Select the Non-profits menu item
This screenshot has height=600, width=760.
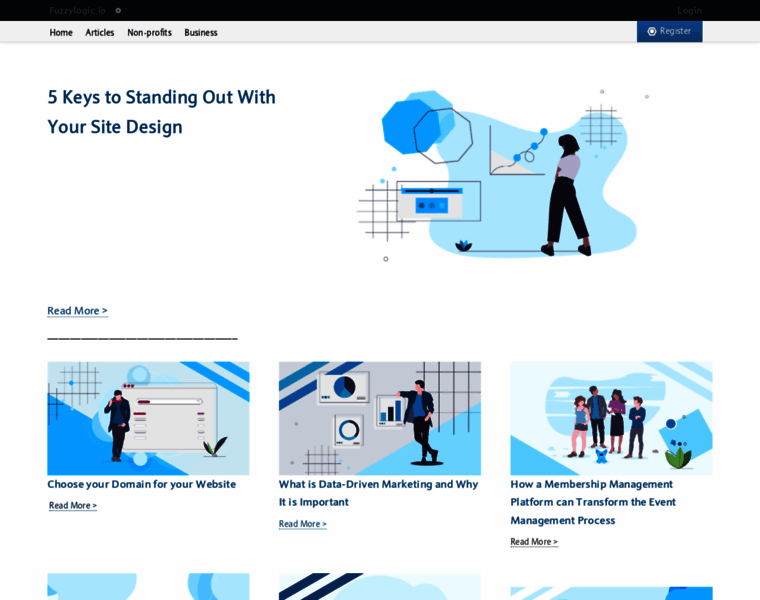point(149,32)
